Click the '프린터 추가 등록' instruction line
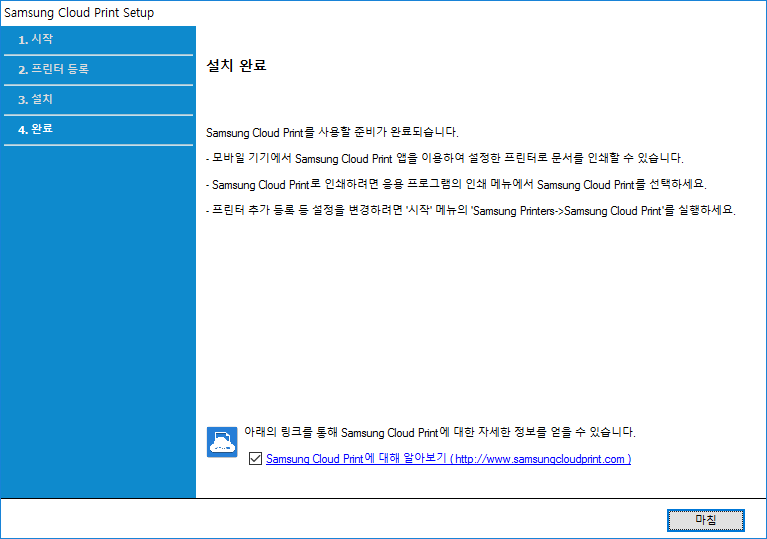 (x=471, y=210)
